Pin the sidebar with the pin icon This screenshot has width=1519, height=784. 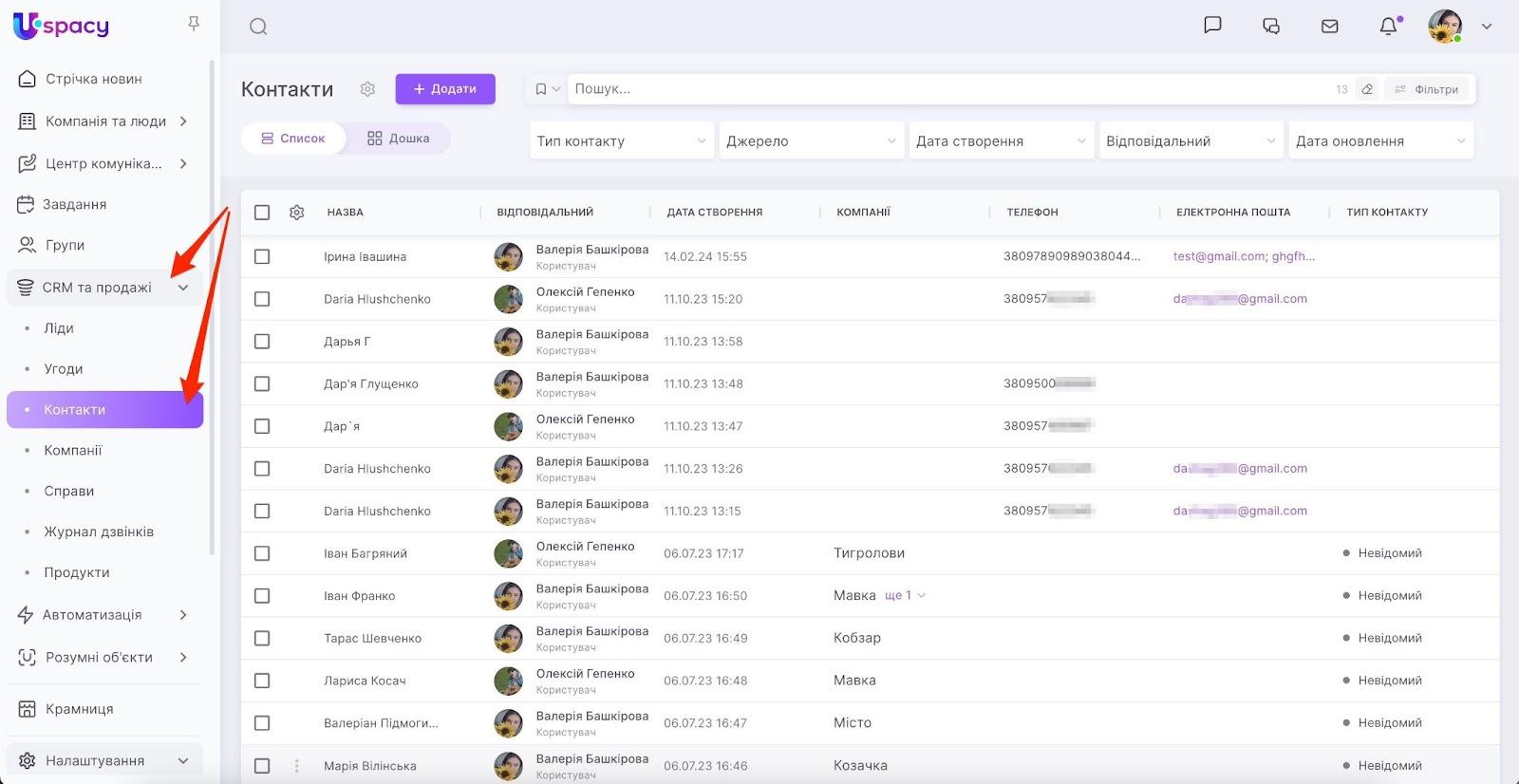click(x=194, y=24)
